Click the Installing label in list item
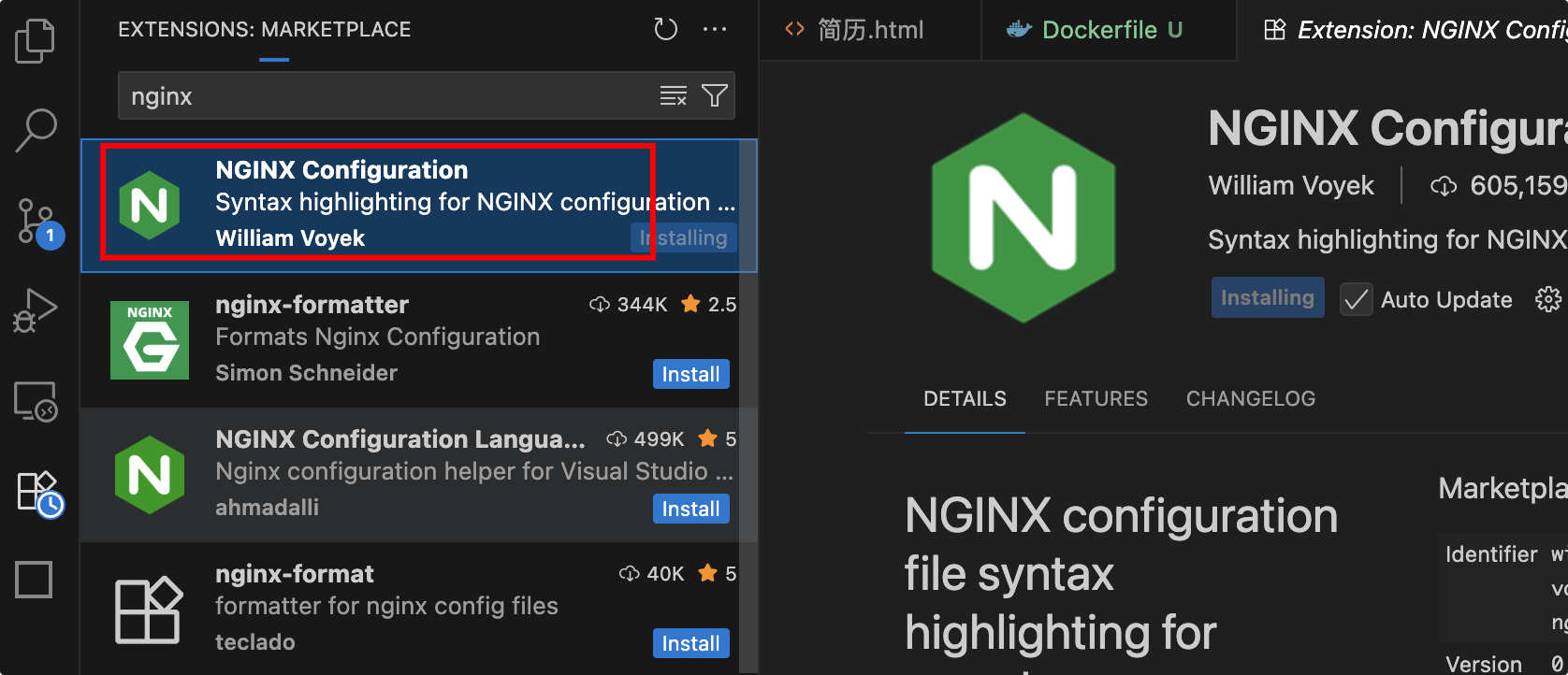The width and height of the screenshot is (1568, 675). pos(684,237)
